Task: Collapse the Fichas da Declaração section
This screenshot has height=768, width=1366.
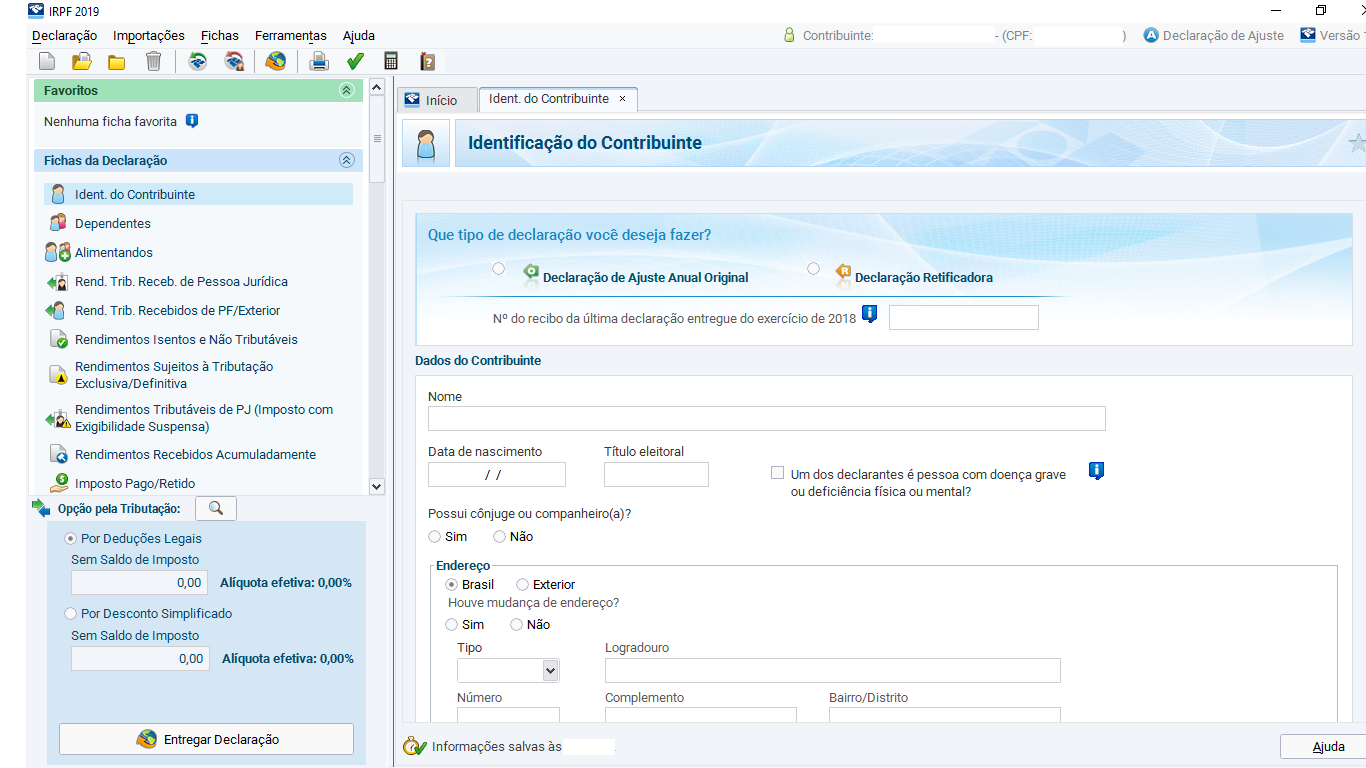Action: point(347,160)
